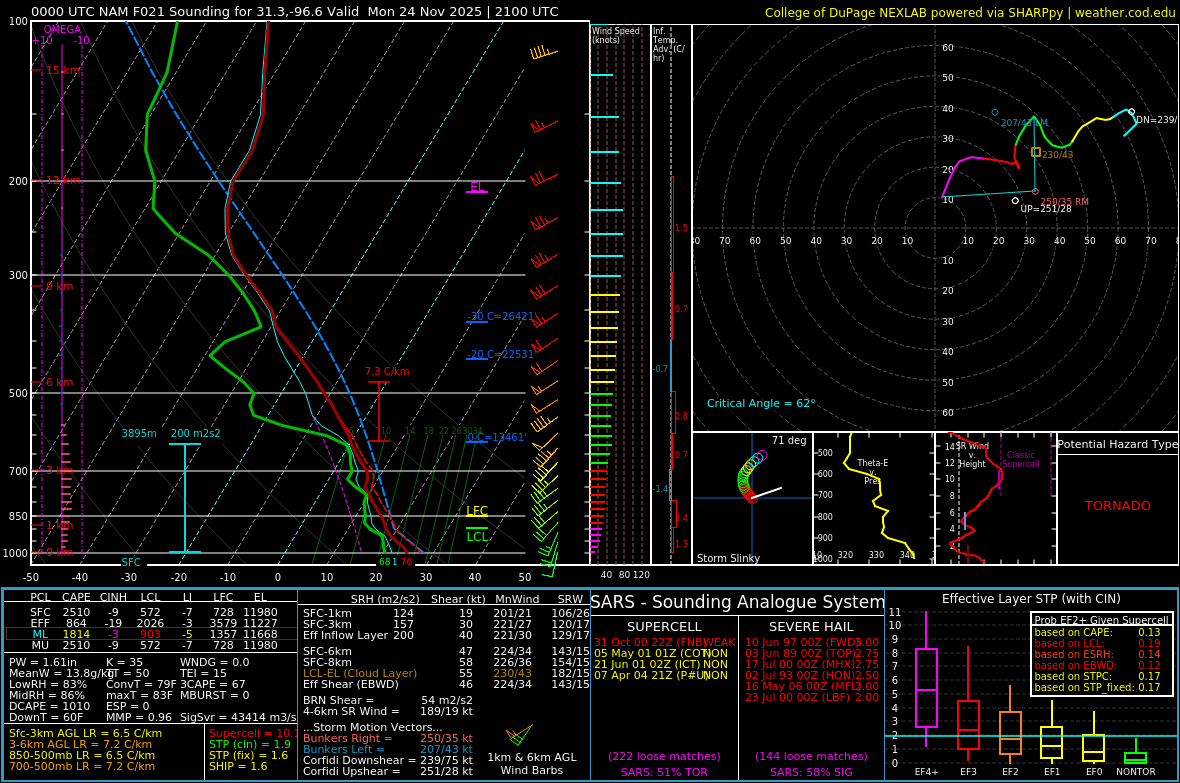Screen dimensions: 1180x783
Task: Select the sounding title with valid time
Action: (295, 11)
